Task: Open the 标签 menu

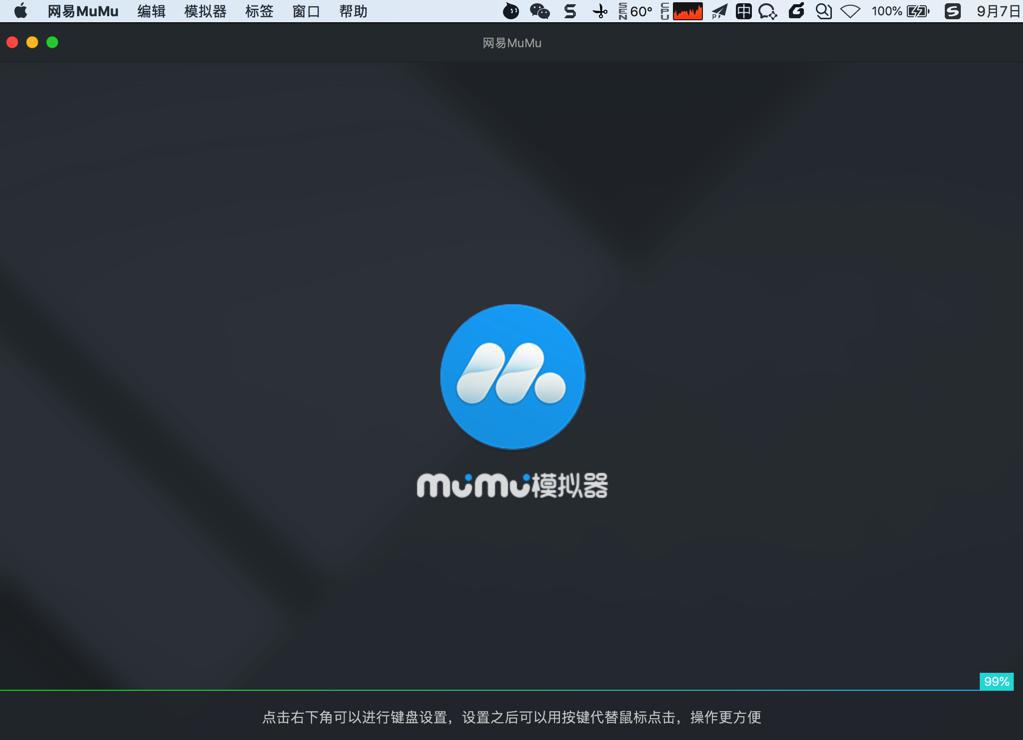Action: [x=259, y=11]
